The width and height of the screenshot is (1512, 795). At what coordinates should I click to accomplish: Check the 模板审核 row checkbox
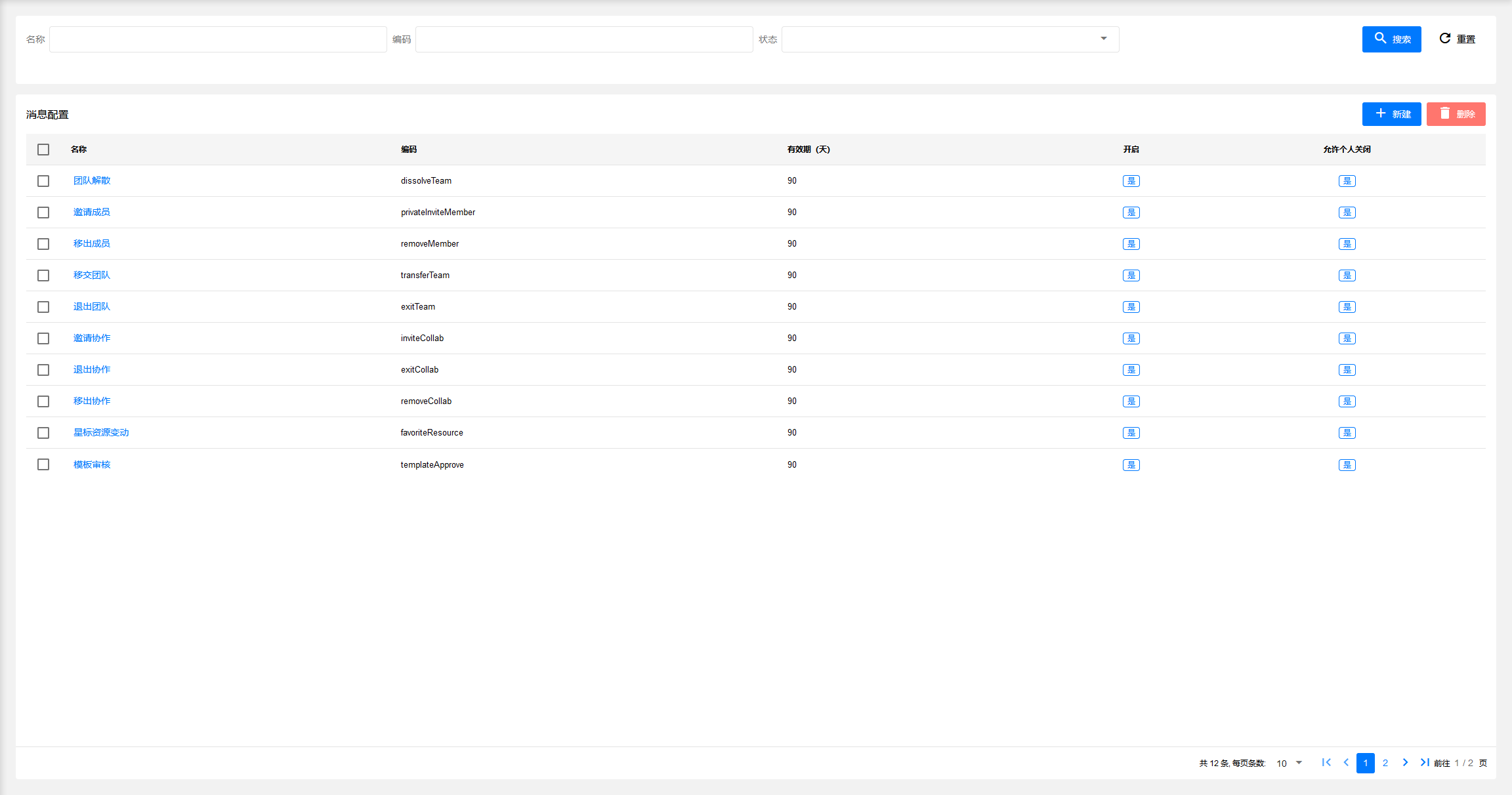(43, 464)
